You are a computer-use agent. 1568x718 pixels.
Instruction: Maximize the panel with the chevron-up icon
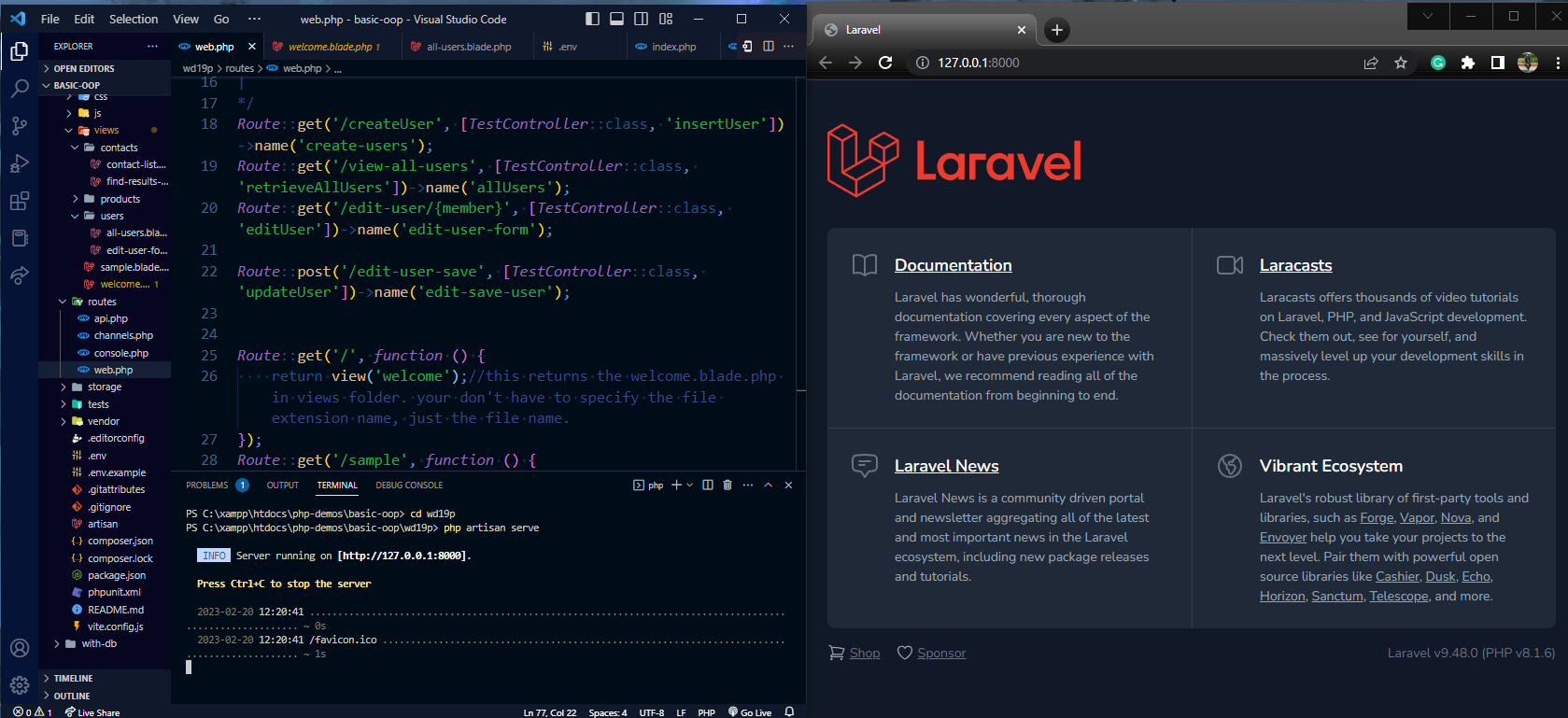pyautogui.click(x=768, y=485)
